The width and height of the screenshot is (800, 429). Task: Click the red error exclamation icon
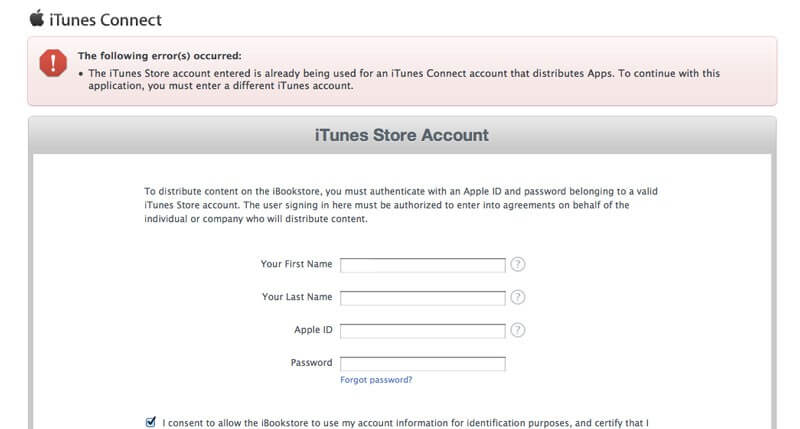click(53, 63)
